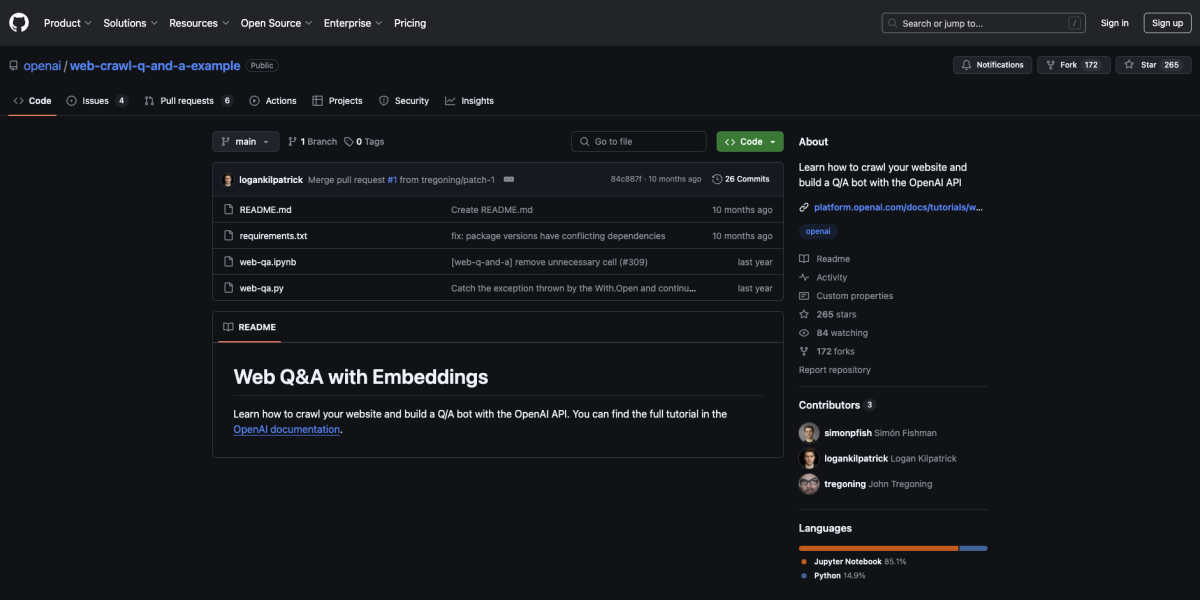Viewport: 1200px width, 600px height.
Task: Switch to the Issues tab
Action: point(96,101)
